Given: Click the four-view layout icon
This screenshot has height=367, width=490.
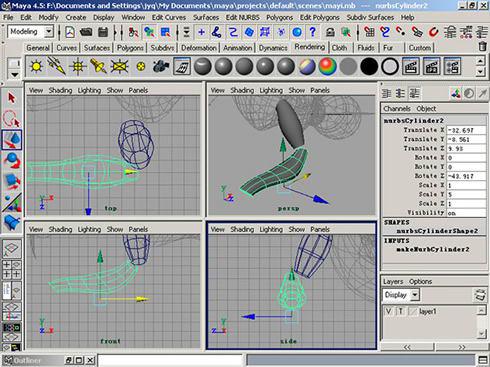Looking at the screenshot, I should point(12,269).
